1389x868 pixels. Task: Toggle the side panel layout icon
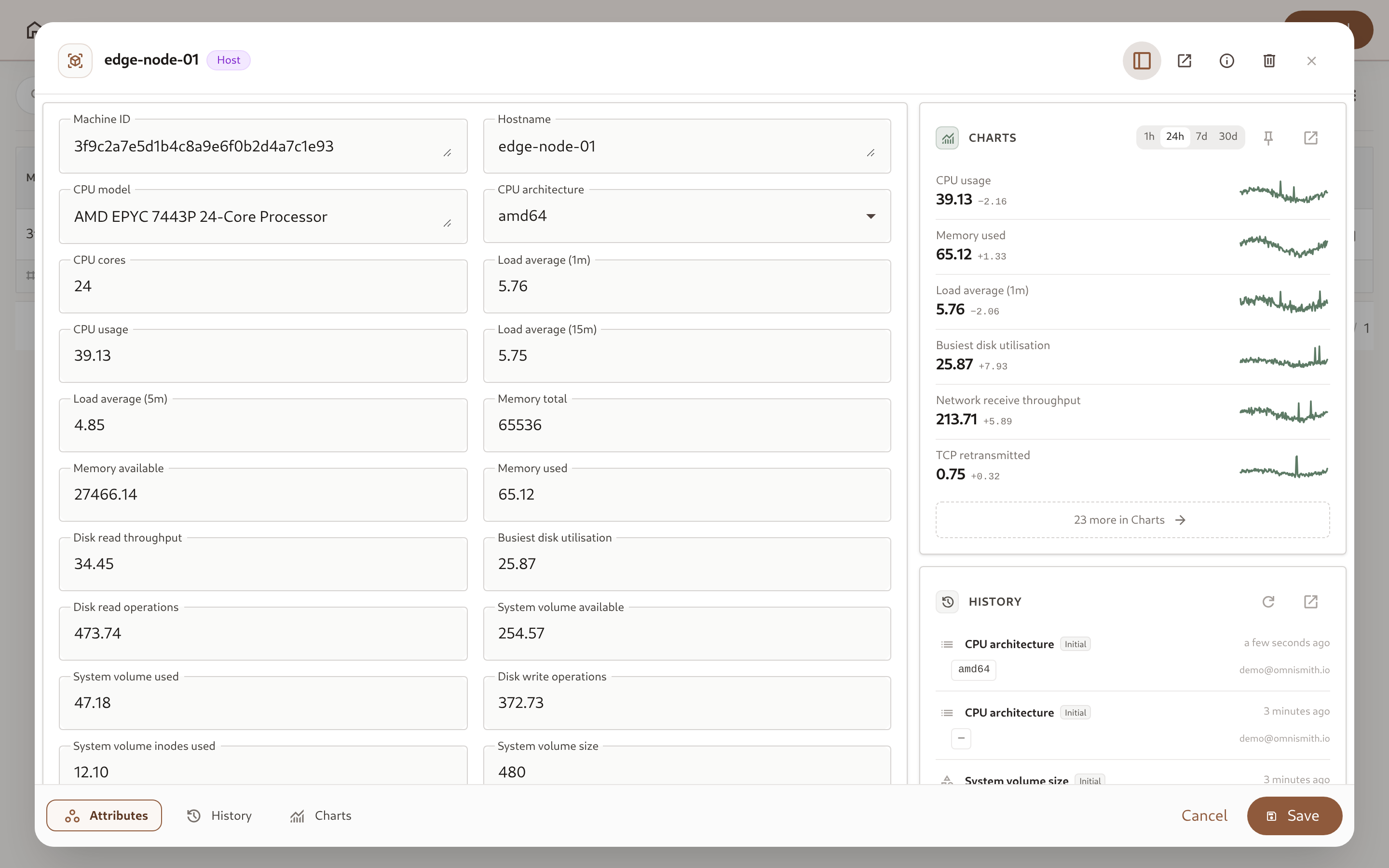pyautogui.click(x=1142, y=60)
